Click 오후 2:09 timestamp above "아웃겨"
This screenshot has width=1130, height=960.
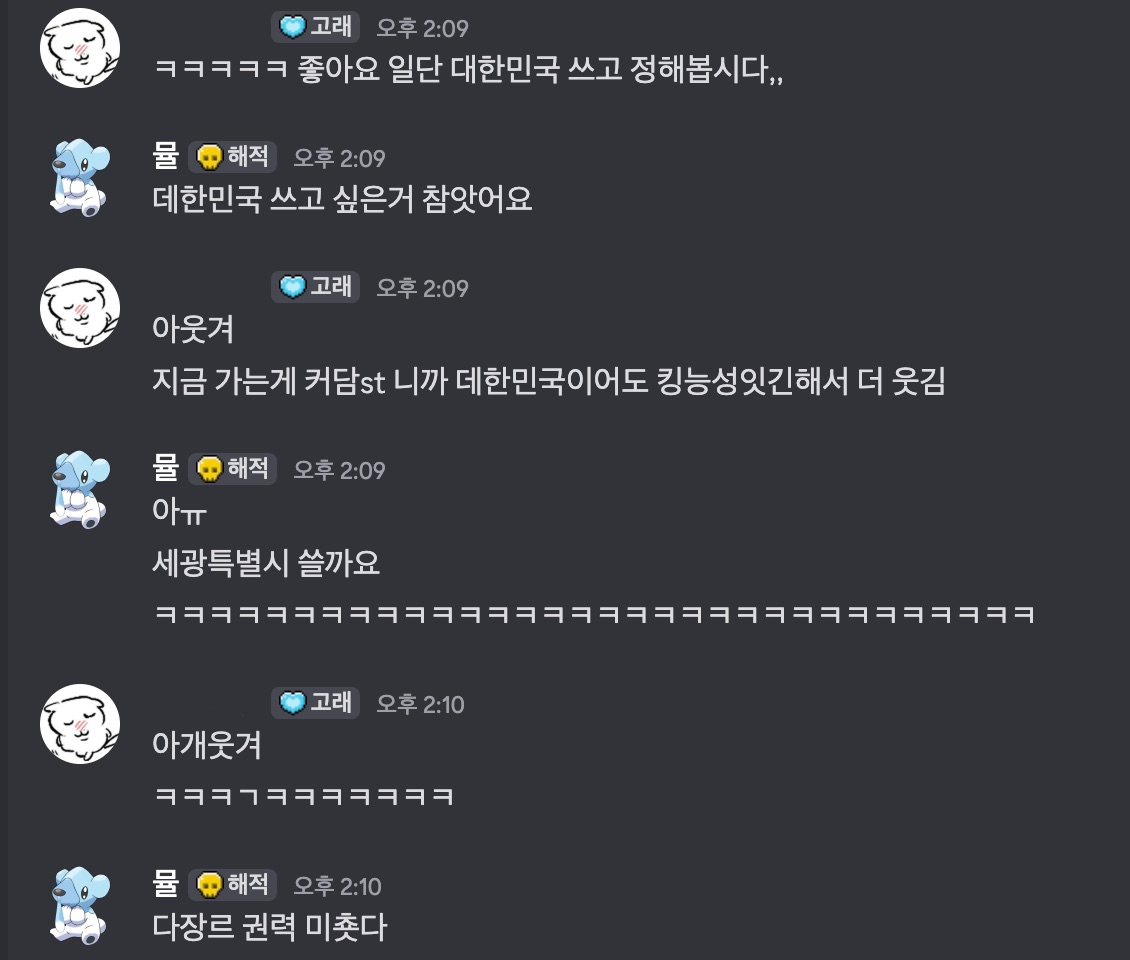coord(422,288)
